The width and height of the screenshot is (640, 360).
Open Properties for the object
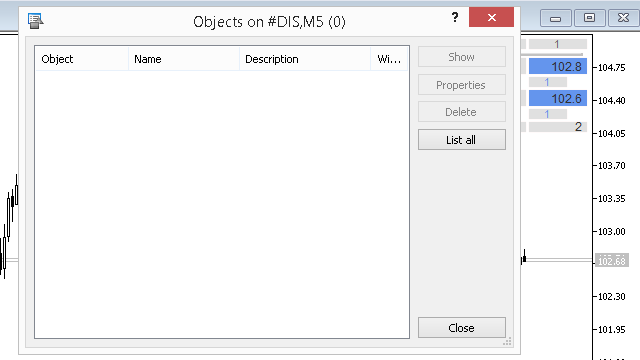[x=462, y=85]
